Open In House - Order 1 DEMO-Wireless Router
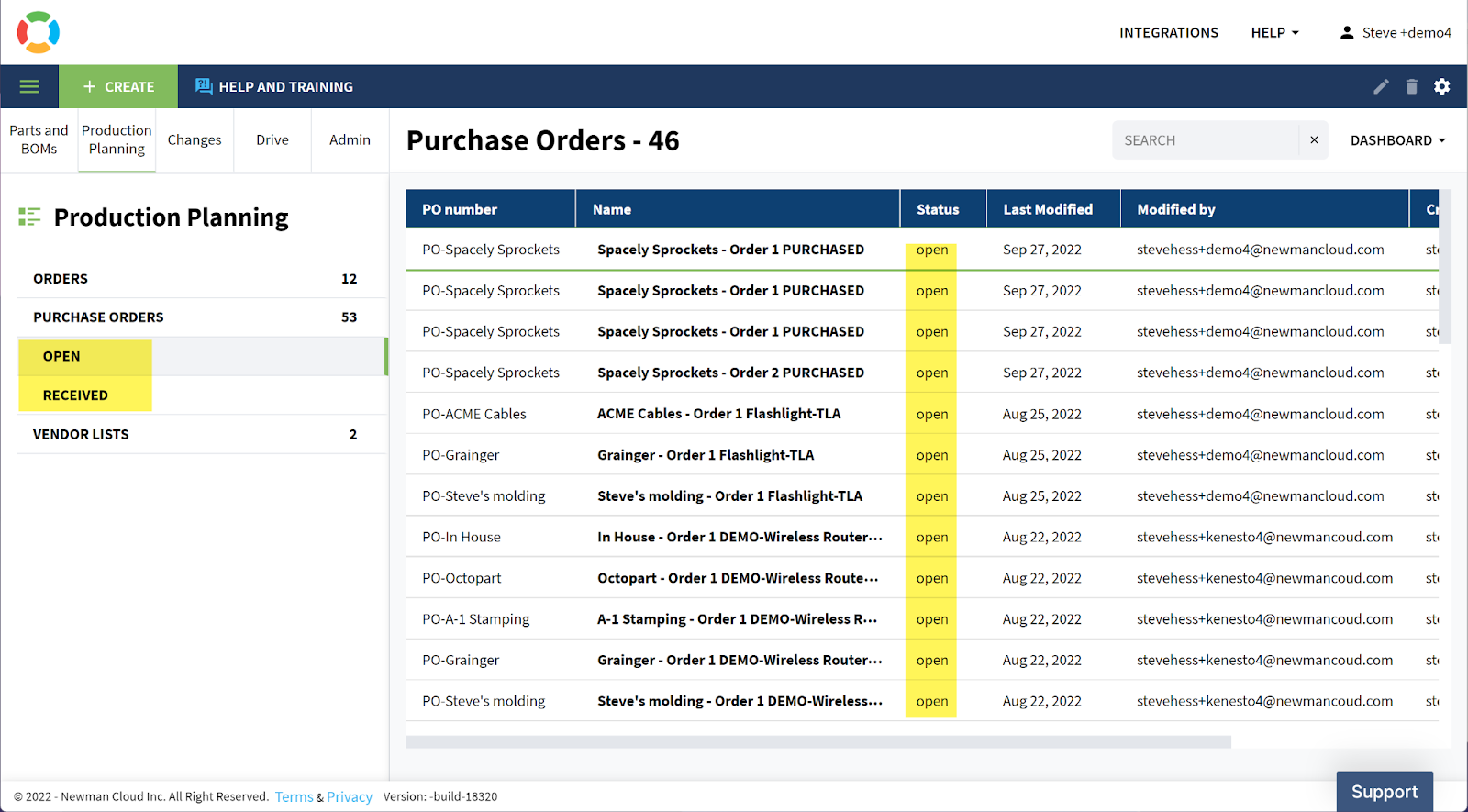Viewport: 1468px width, 812px height. pos(740,538)
